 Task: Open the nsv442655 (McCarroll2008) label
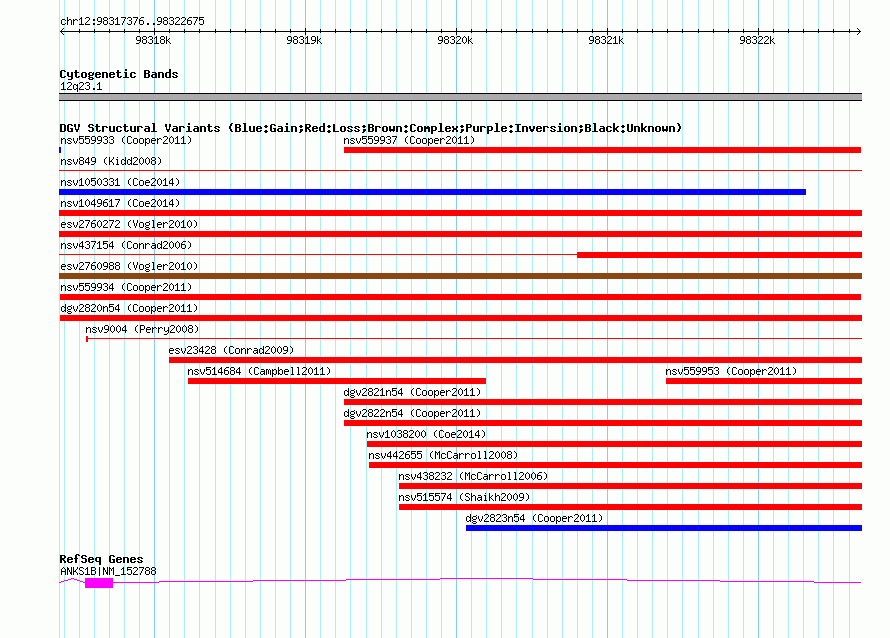coord(443,455)
